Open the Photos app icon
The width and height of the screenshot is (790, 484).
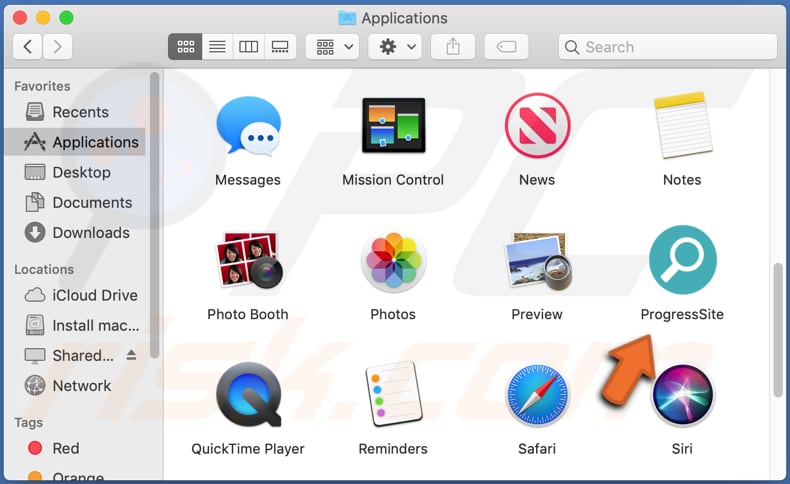pyautogui.click(x=393, y=262)
